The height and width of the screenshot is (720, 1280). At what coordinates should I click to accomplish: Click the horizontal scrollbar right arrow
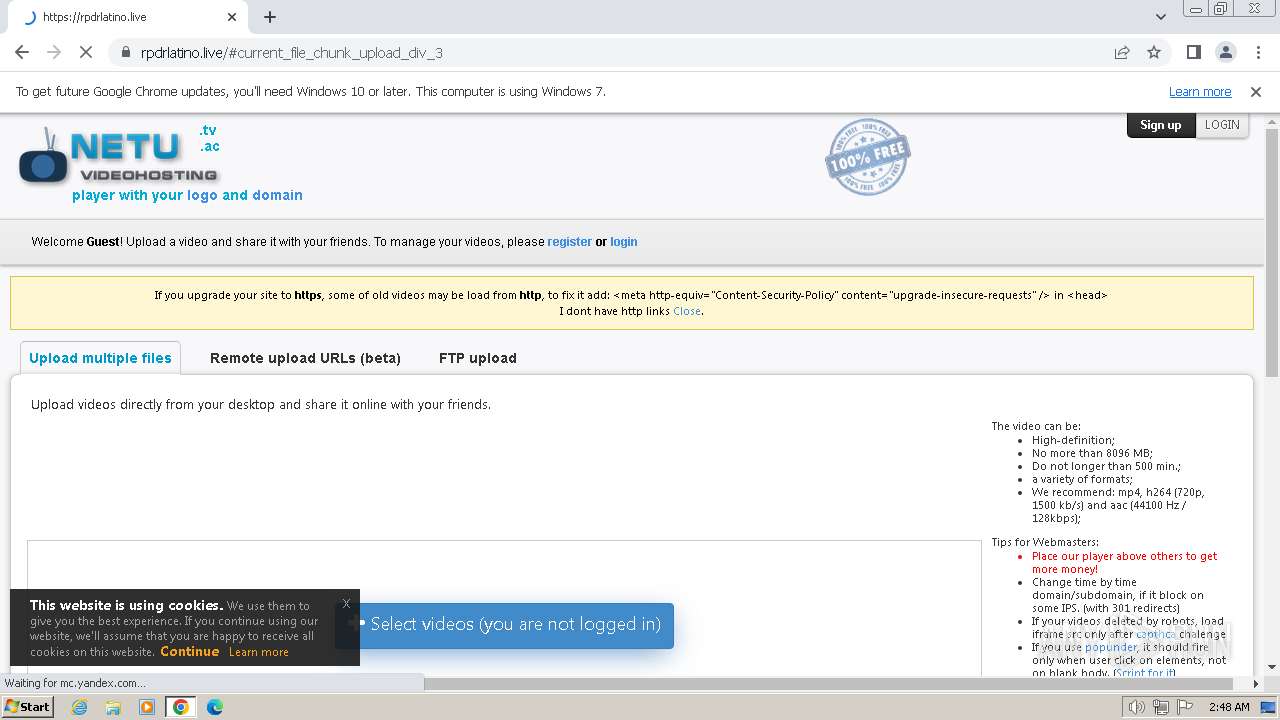coord(1256,684)
